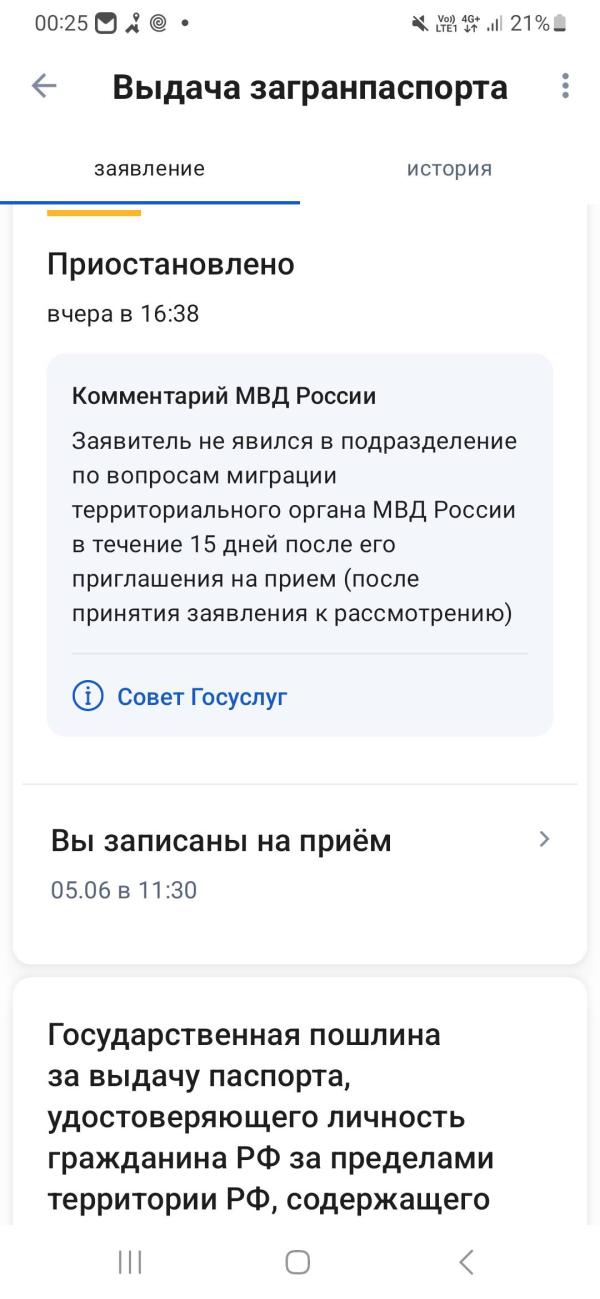Tap the mail notification icon in status bar
Viewport: 600px width, 1299px height.
click(105, 23)
